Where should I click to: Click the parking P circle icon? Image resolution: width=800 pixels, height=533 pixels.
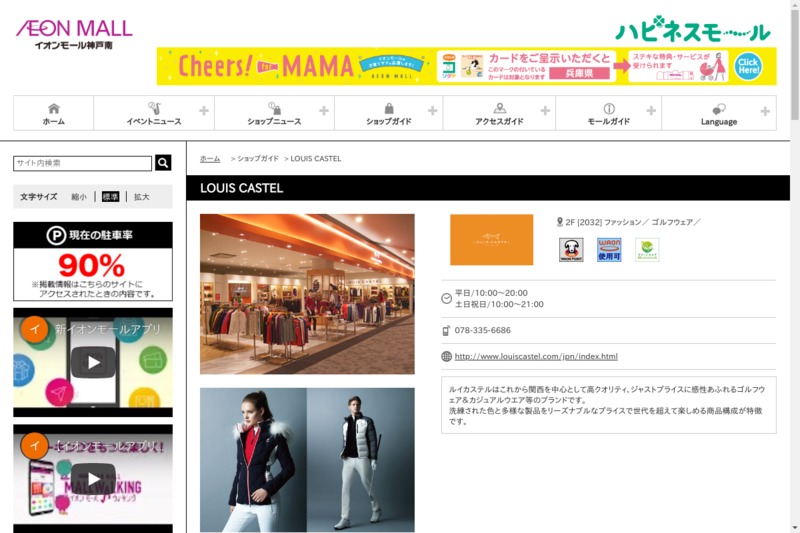(x=56, y=236)
